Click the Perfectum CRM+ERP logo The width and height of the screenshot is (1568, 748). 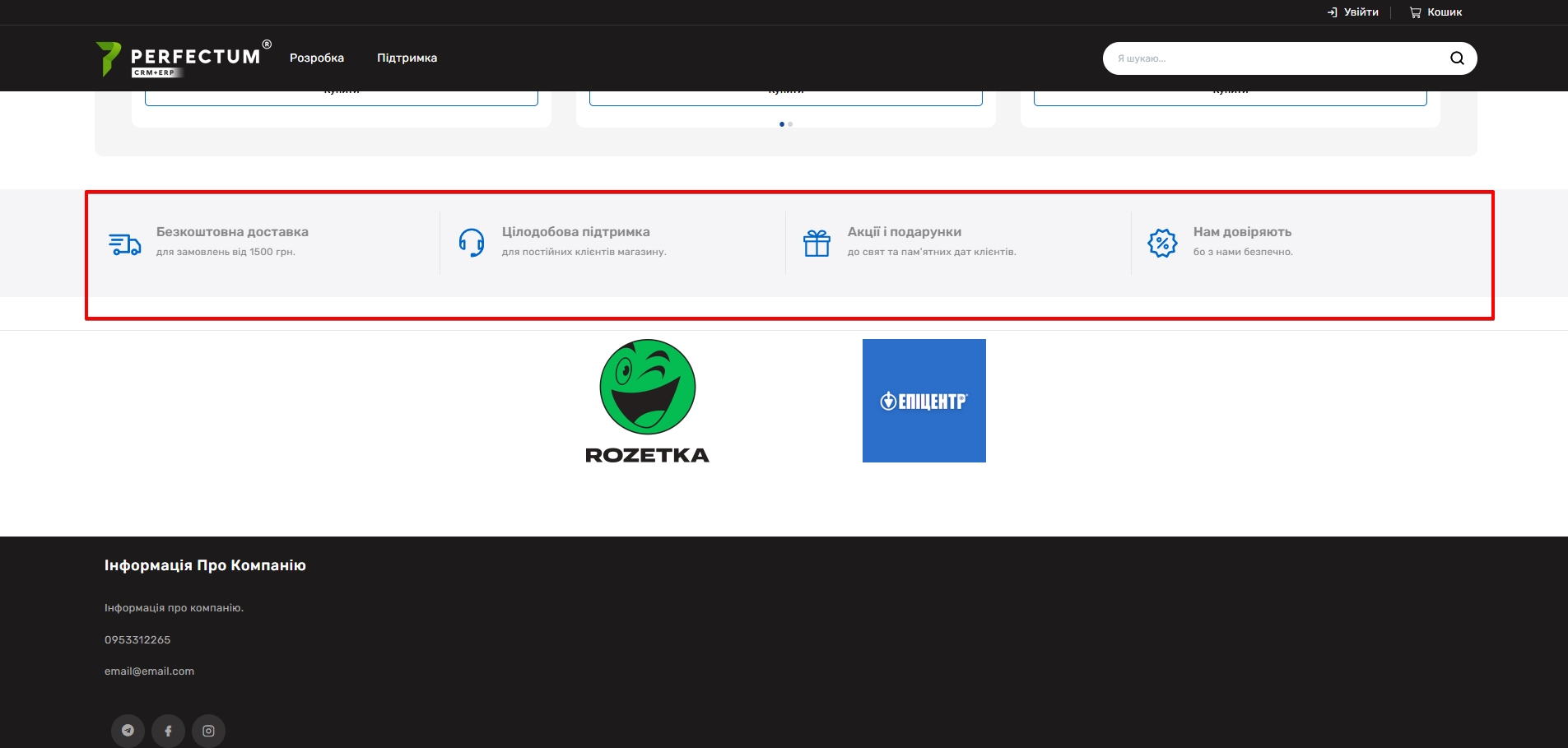(184, 58)
